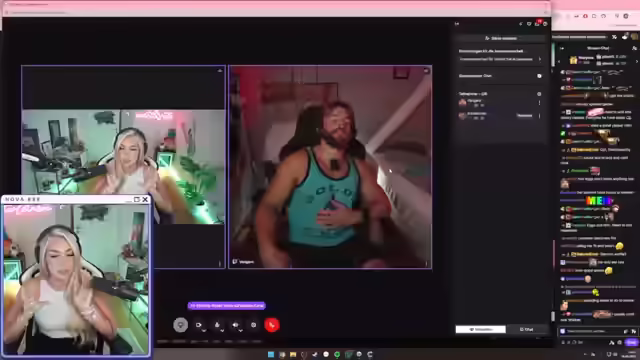Expand the community settings row chevron

pyautogui.click(x=540, y=59)
